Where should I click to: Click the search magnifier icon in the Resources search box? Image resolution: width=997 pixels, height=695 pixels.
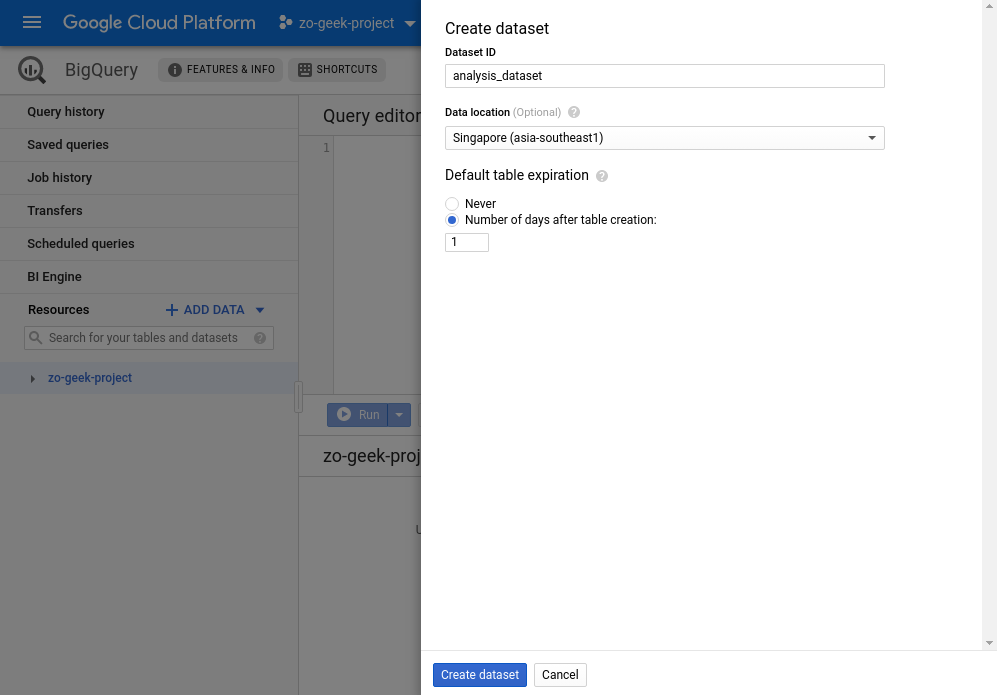point(36,338)
